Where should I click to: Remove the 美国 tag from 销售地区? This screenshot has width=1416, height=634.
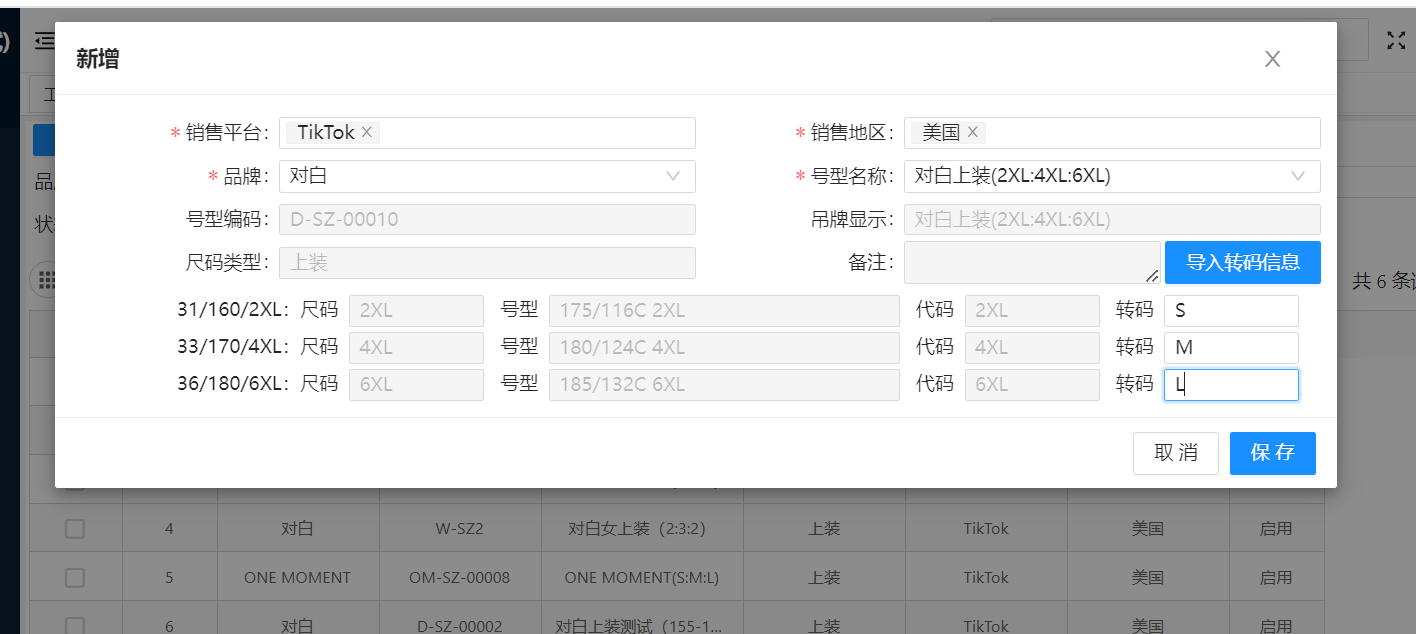click(x=972, y=132)
